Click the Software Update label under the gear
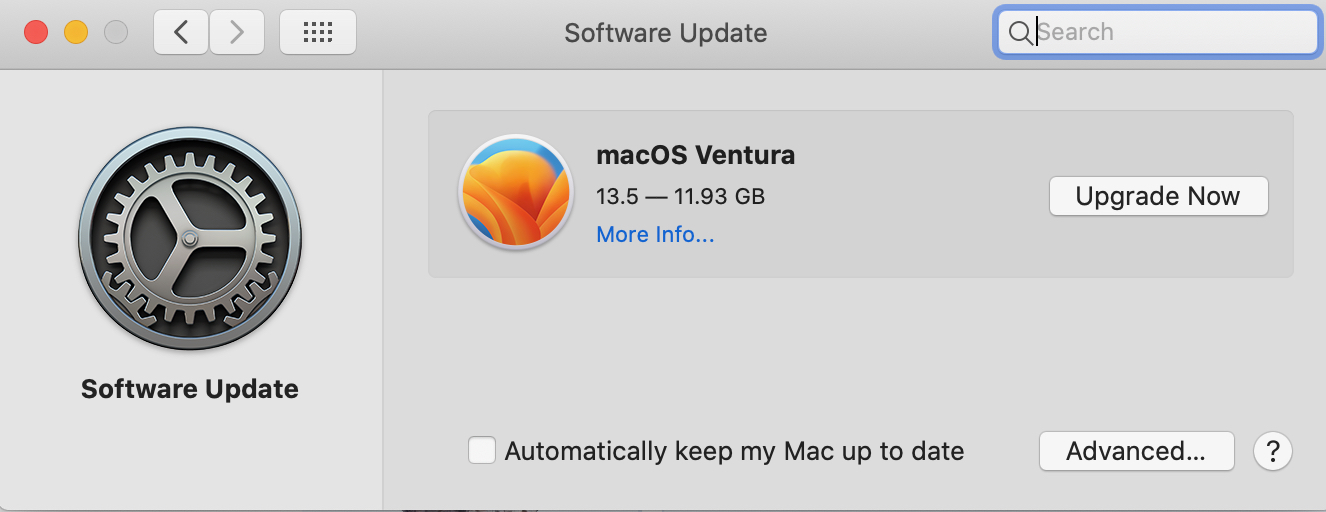Image resolution: width=1326 pixels, height=512 pixels. click(190, 388)
